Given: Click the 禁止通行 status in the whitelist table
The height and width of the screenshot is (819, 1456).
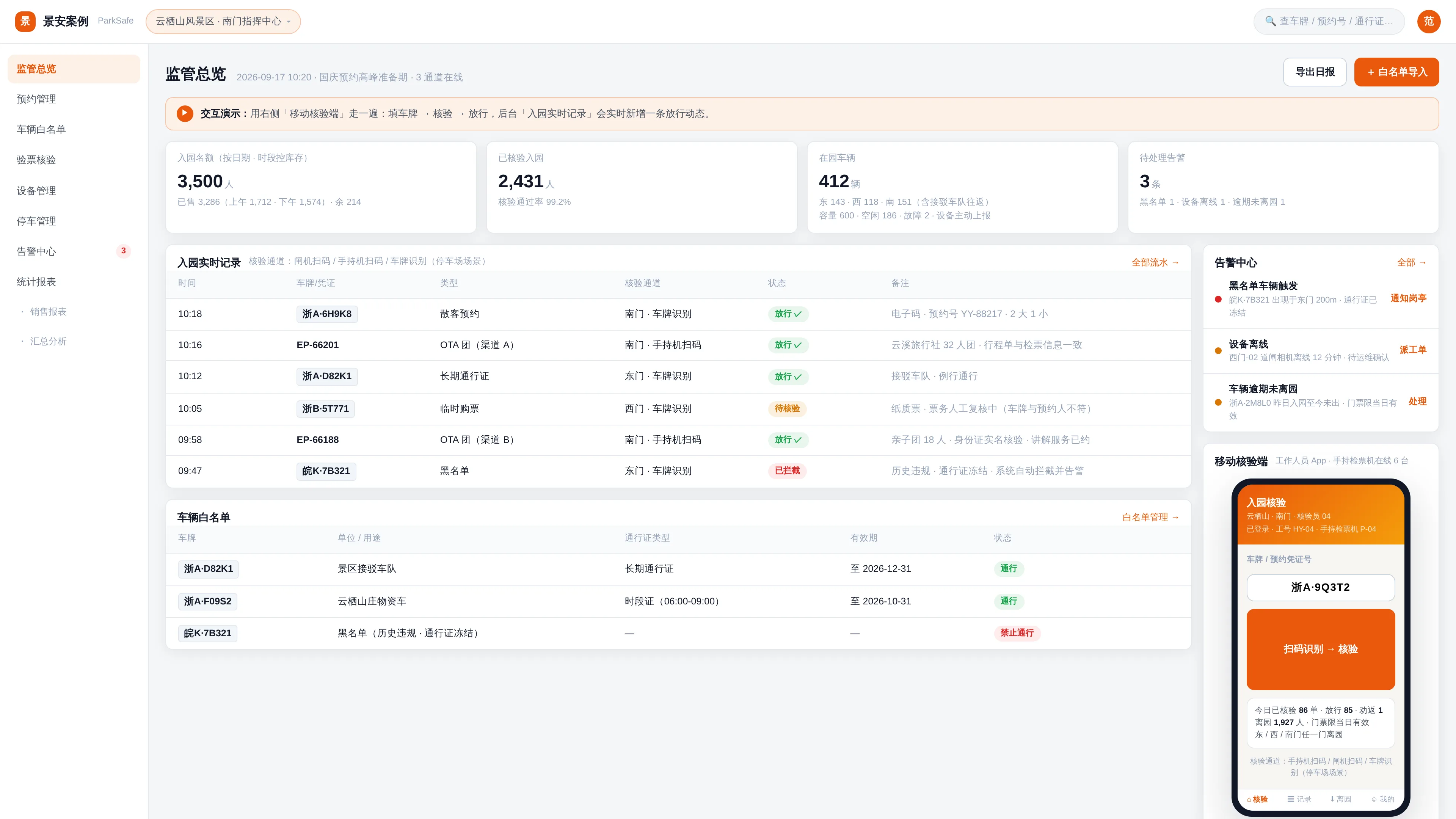Looking at the screenshot, I should (1017, 633).
